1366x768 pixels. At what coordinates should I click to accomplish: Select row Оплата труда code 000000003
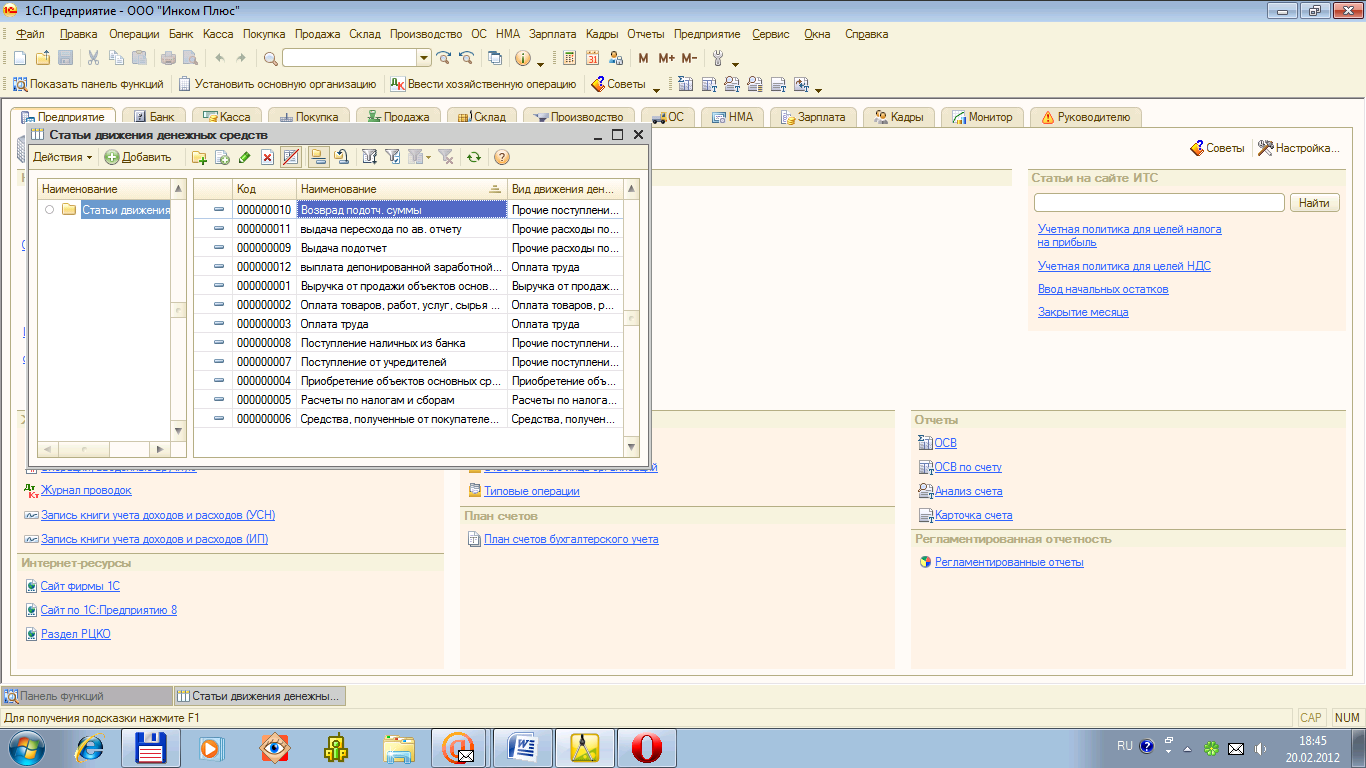coord(408,324)
